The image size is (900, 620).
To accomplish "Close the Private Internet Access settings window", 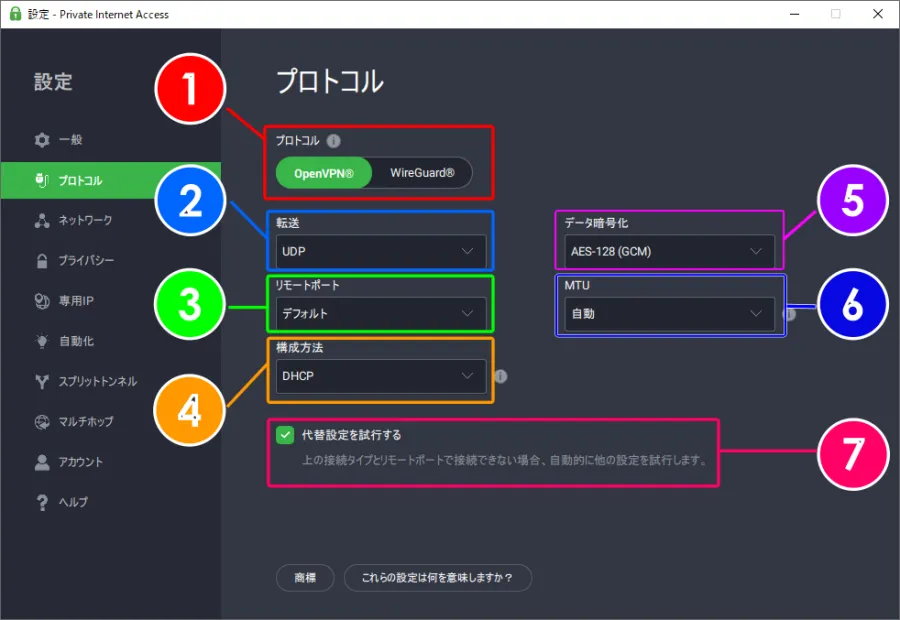I will pos(878,14).
